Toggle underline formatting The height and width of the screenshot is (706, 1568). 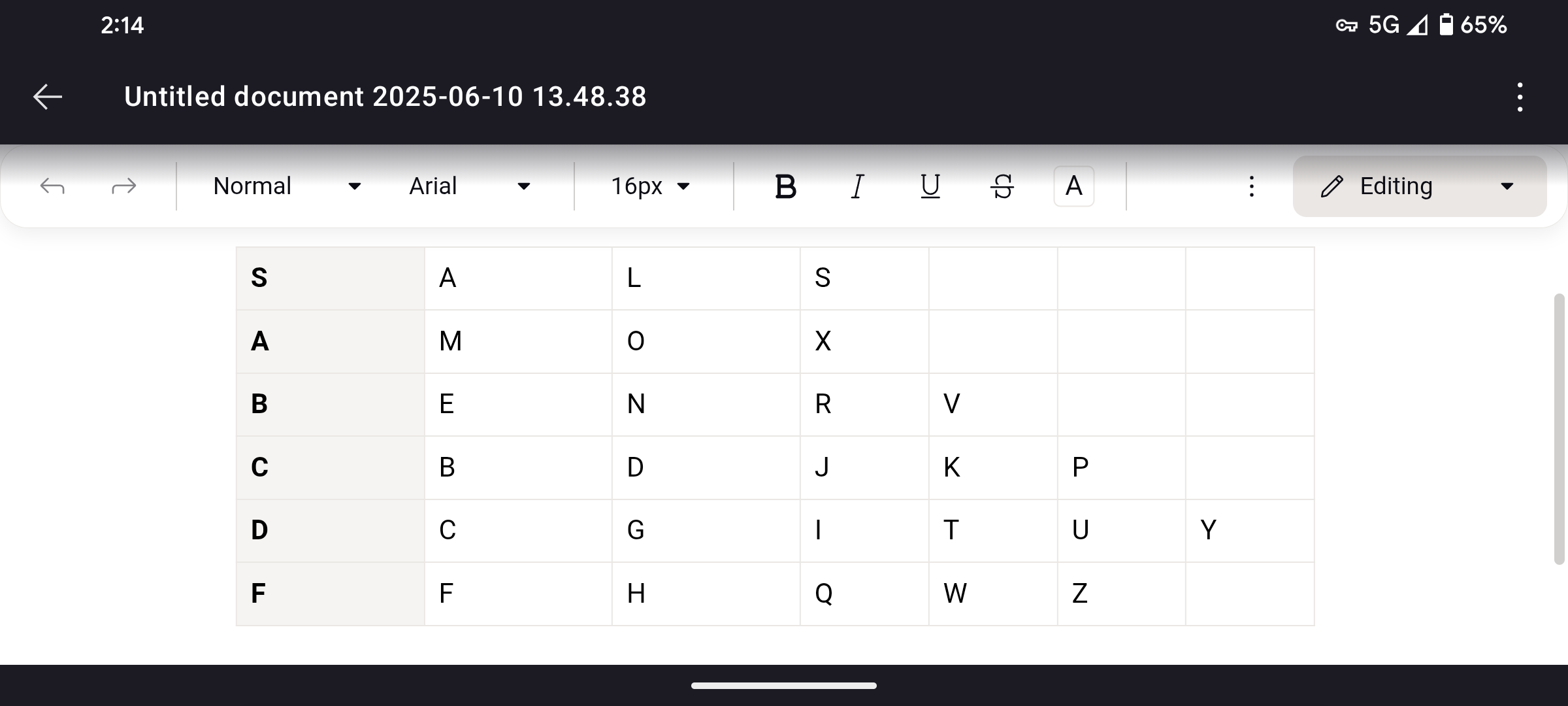tap(930, 186)
